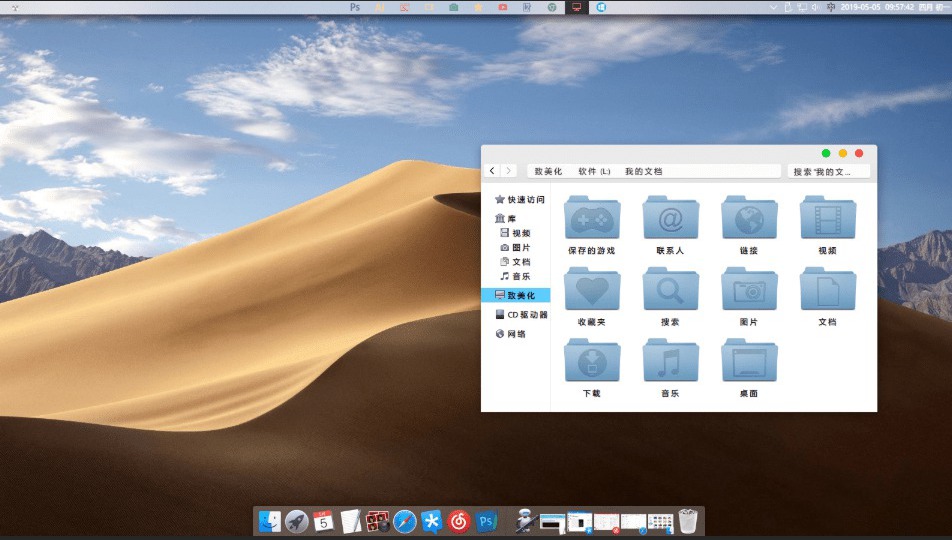The width and height of the screenshot is (952, 540).
Task: Launch Safari from the dock
Action: 405,521
